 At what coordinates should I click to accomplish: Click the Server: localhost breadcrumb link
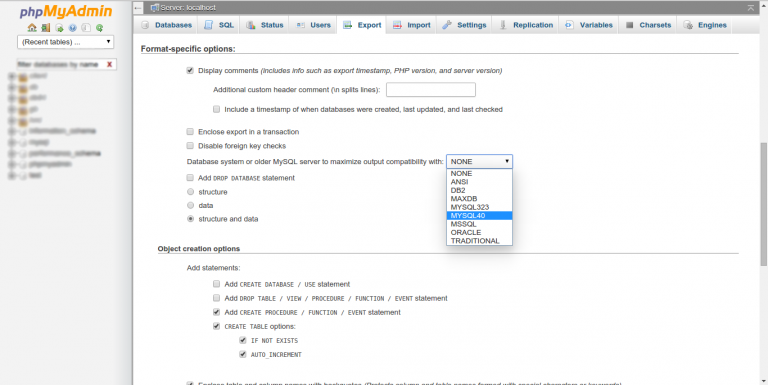188,8
